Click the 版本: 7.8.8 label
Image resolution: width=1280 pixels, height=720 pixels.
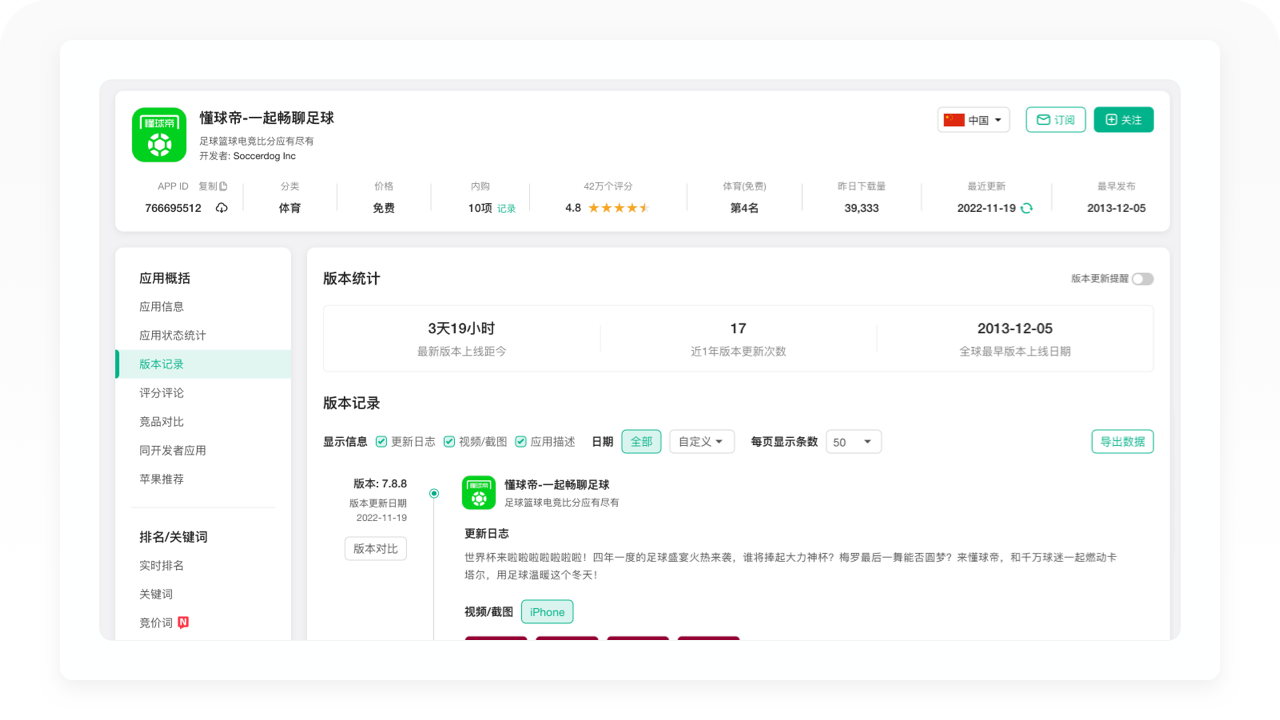coord(380,484)
